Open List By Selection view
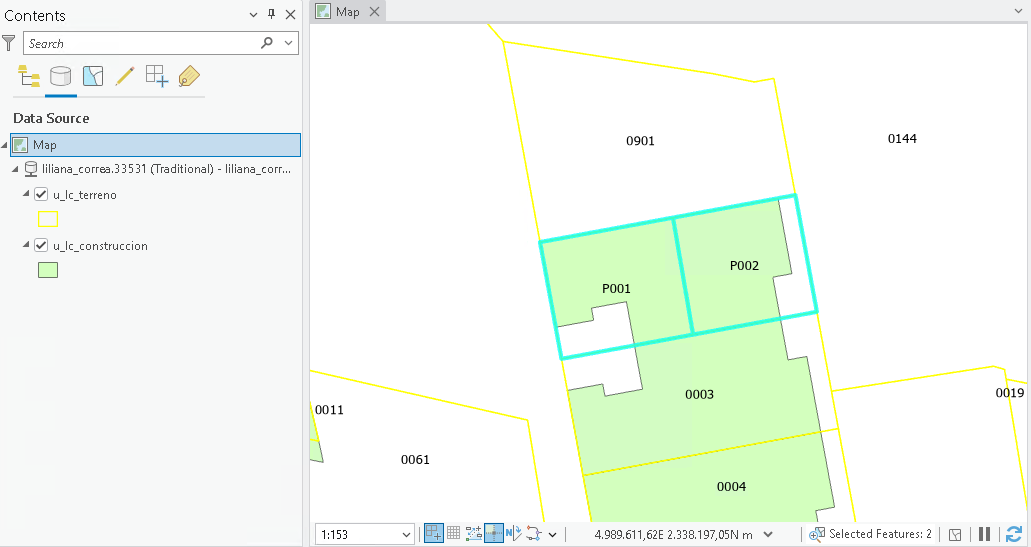This screenshot has width=1031, height=547. coord(93,76)
